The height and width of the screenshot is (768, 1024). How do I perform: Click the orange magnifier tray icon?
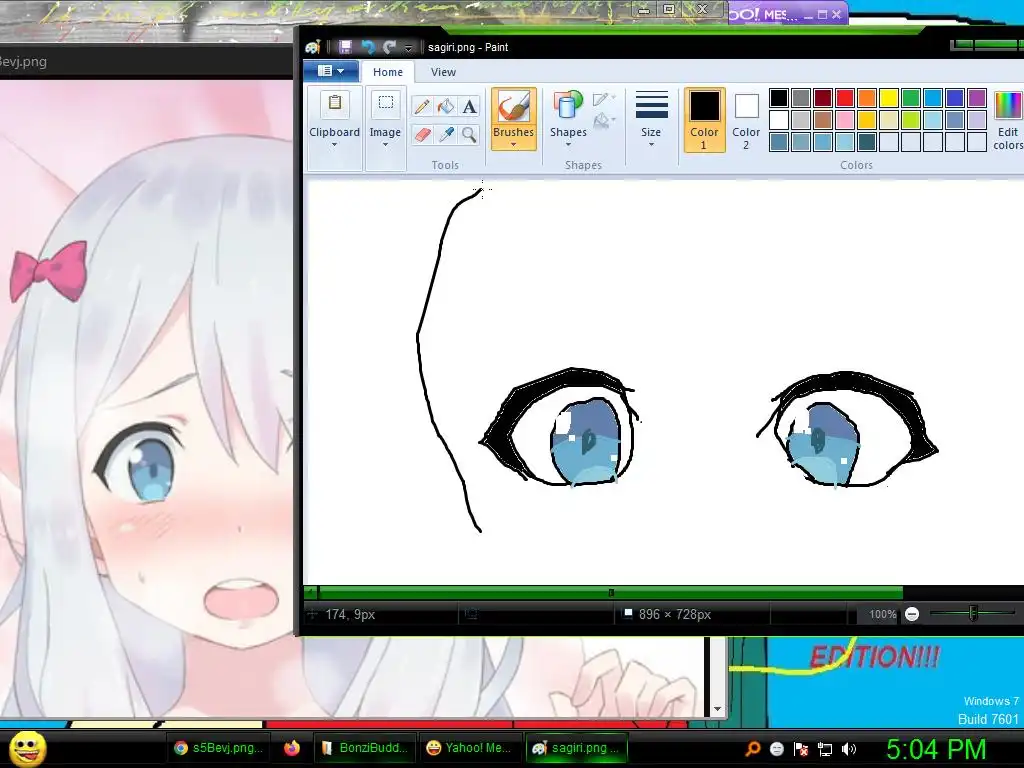752,749
